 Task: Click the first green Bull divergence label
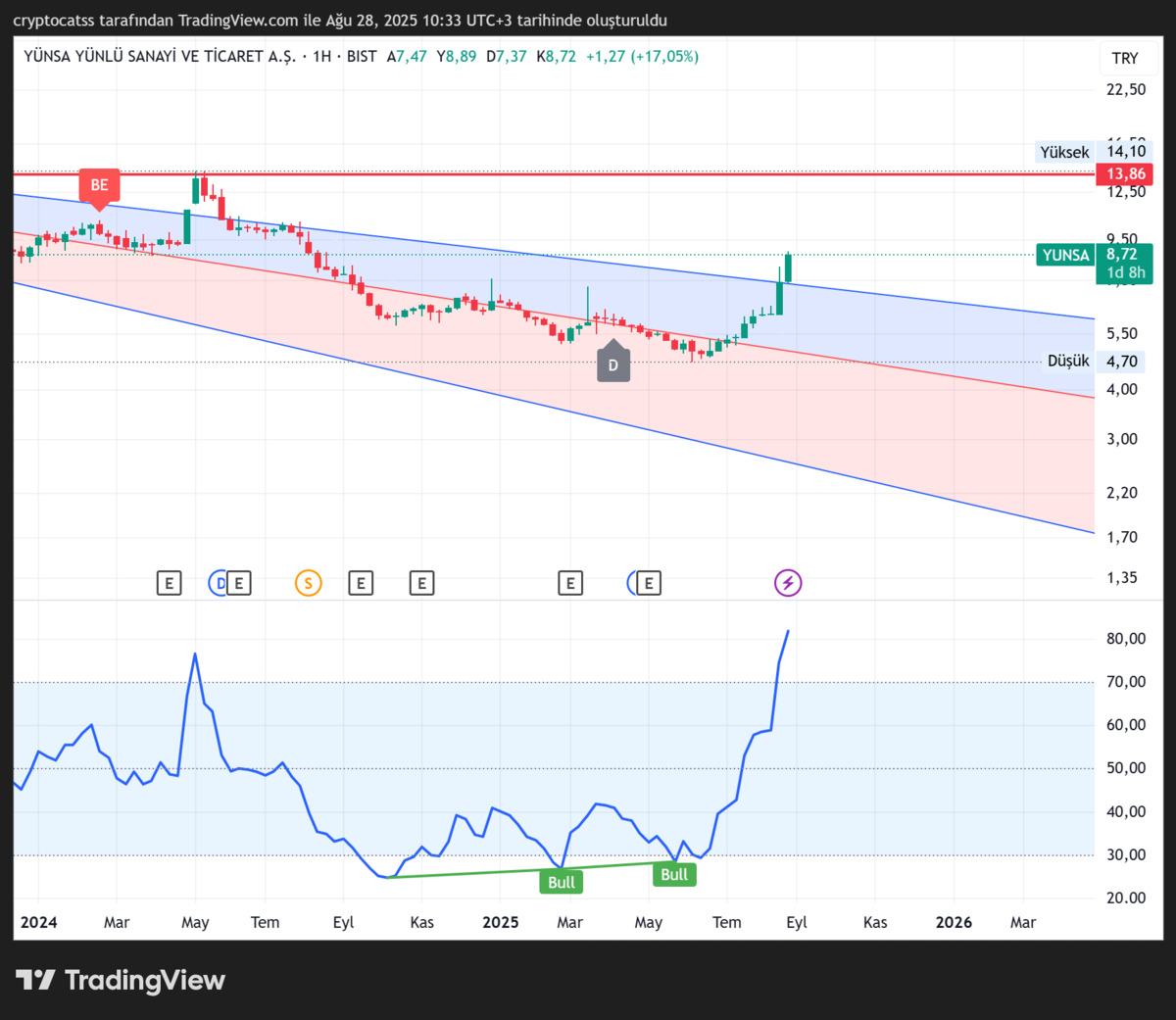tap(562, 882)
